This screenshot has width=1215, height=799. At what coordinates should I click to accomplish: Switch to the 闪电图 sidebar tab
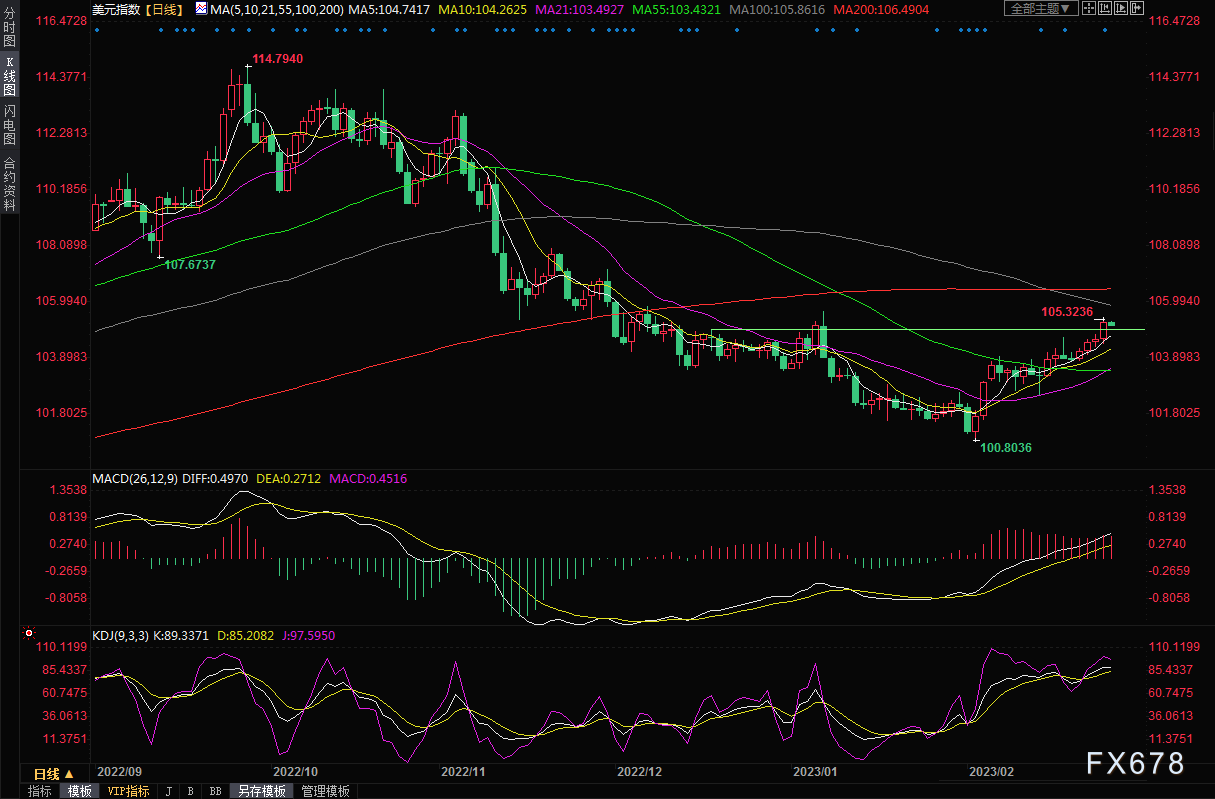(9, 125)
